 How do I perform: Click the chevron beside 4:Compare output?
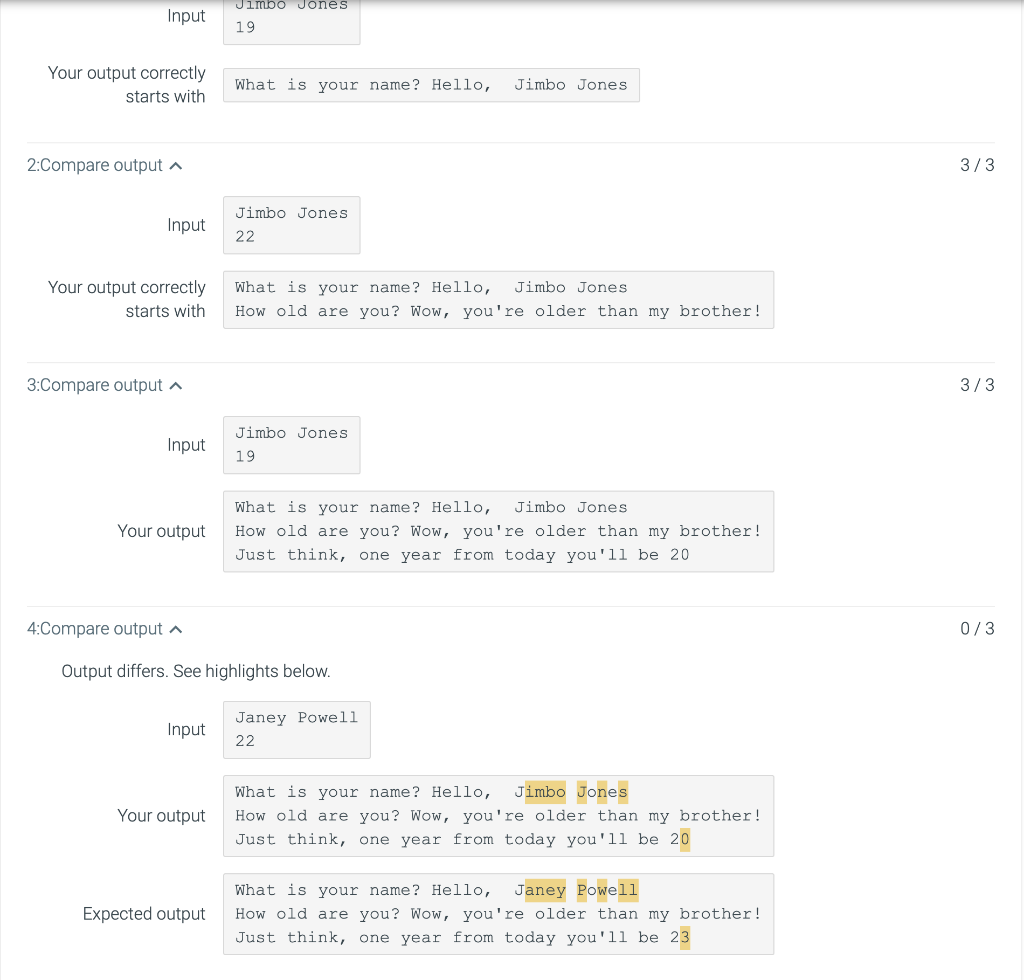(176, 629)
